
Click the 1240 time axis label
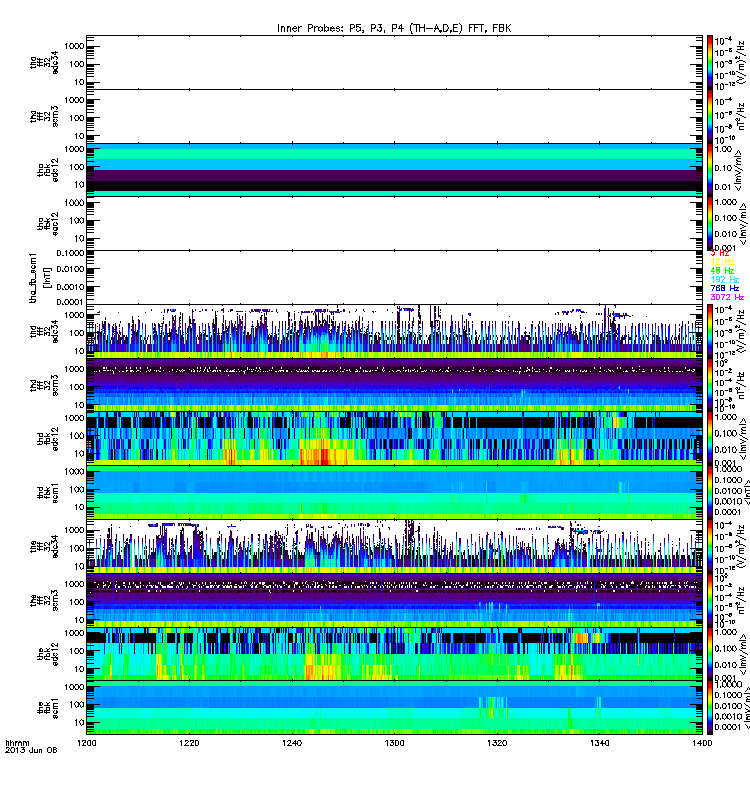(292, 743)
